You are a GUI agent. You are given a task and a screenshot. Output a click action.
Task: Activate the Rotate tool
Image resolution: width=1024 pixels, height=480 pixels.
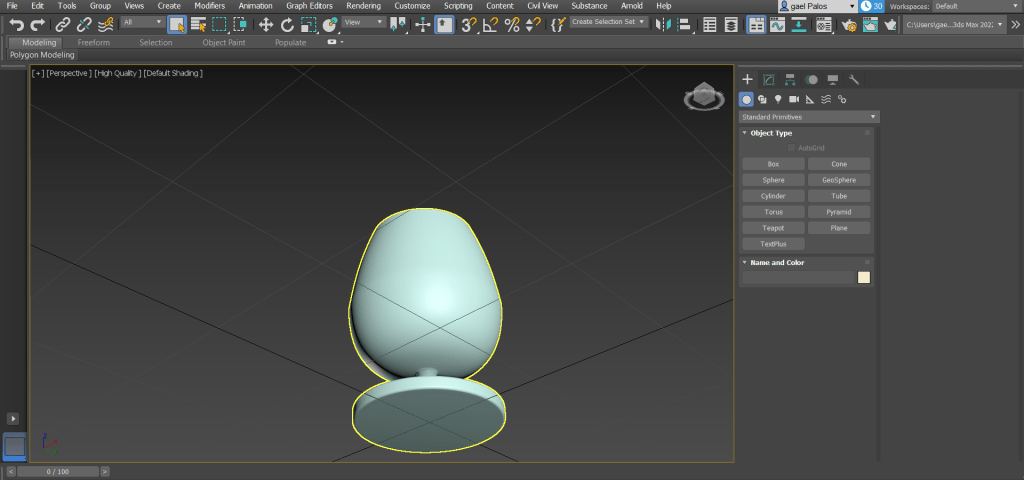coord(287,24)
